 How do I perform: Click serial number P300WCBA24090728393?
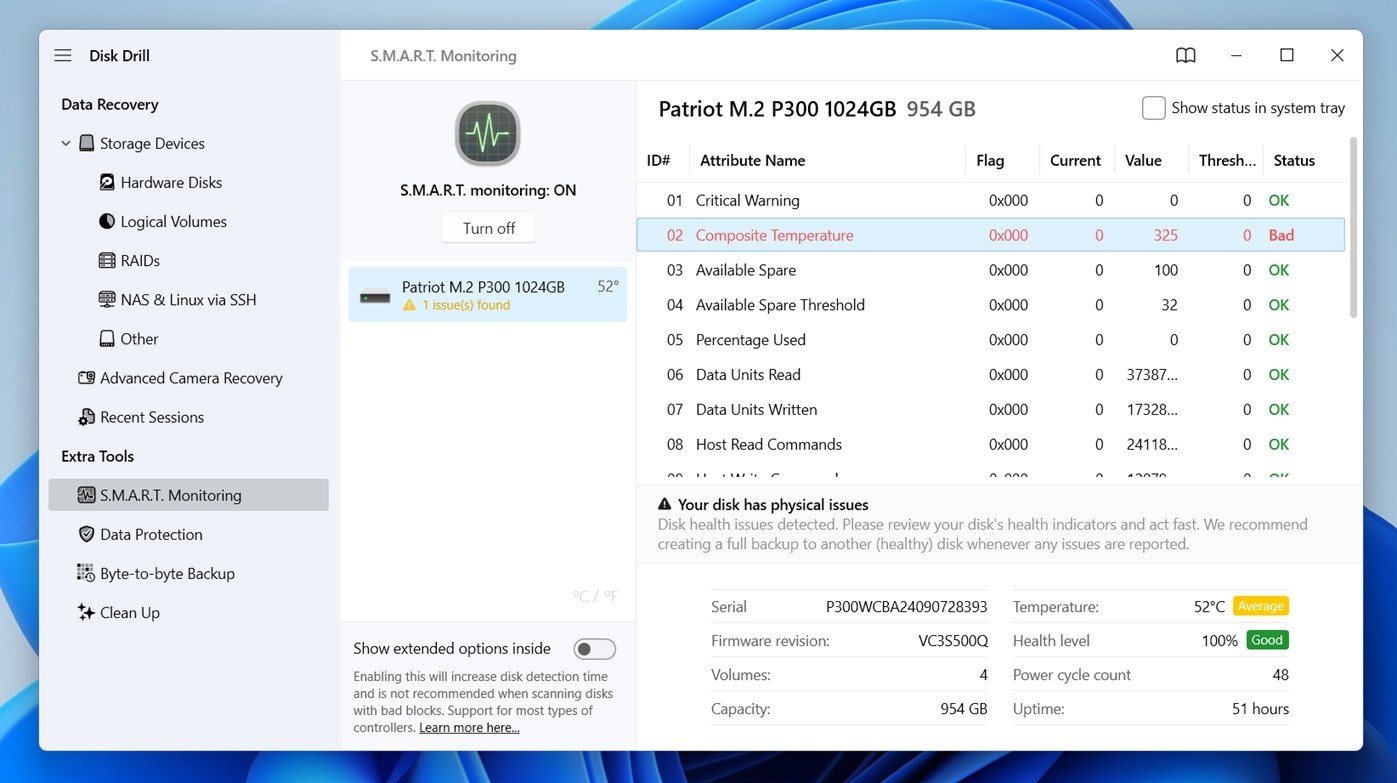click(x=906, y=606)
